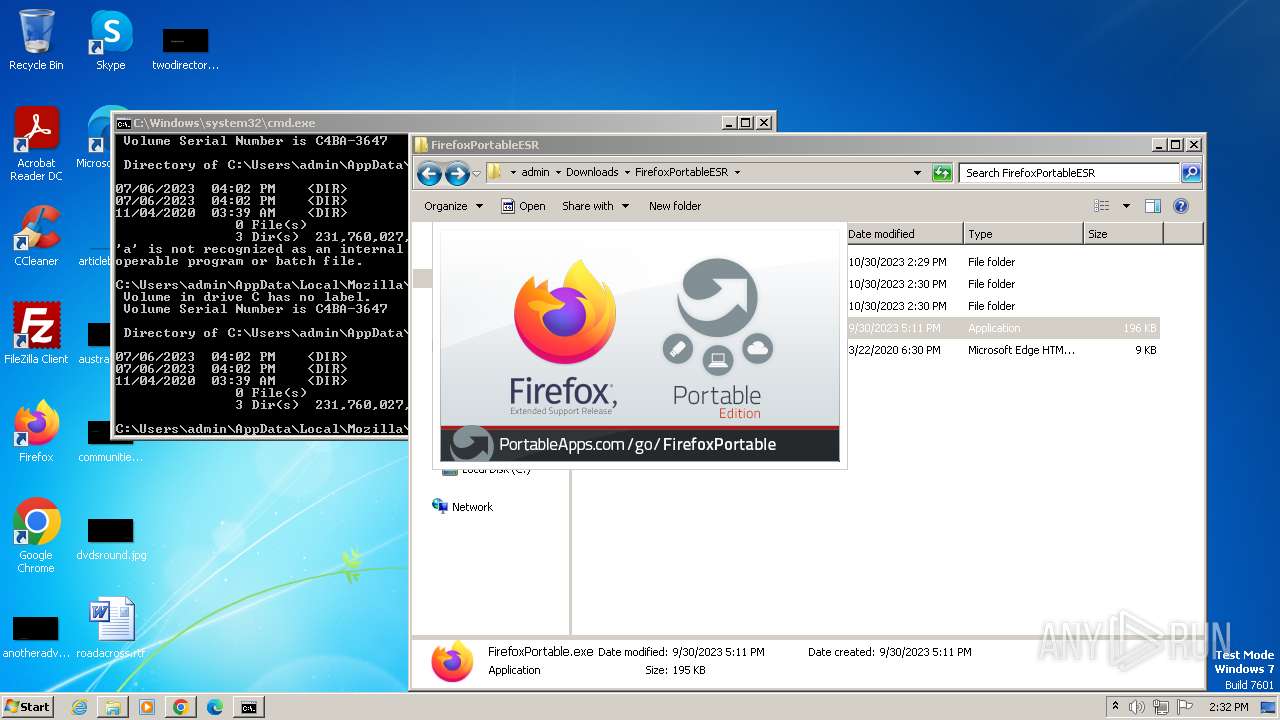Click the Explorer Forward arrow button
Viewport: 1280px width, 720px height.
click(x=457, y=173)
